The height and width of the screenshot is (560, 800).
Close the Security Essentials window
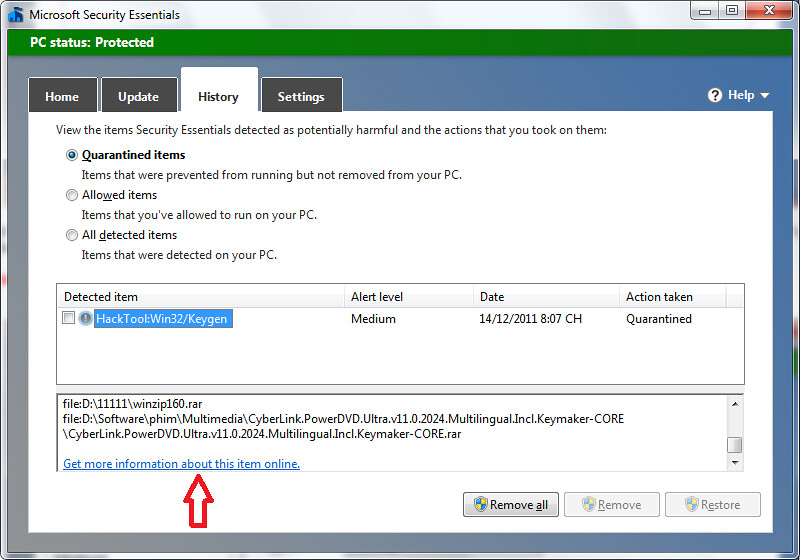pos(769,11)
